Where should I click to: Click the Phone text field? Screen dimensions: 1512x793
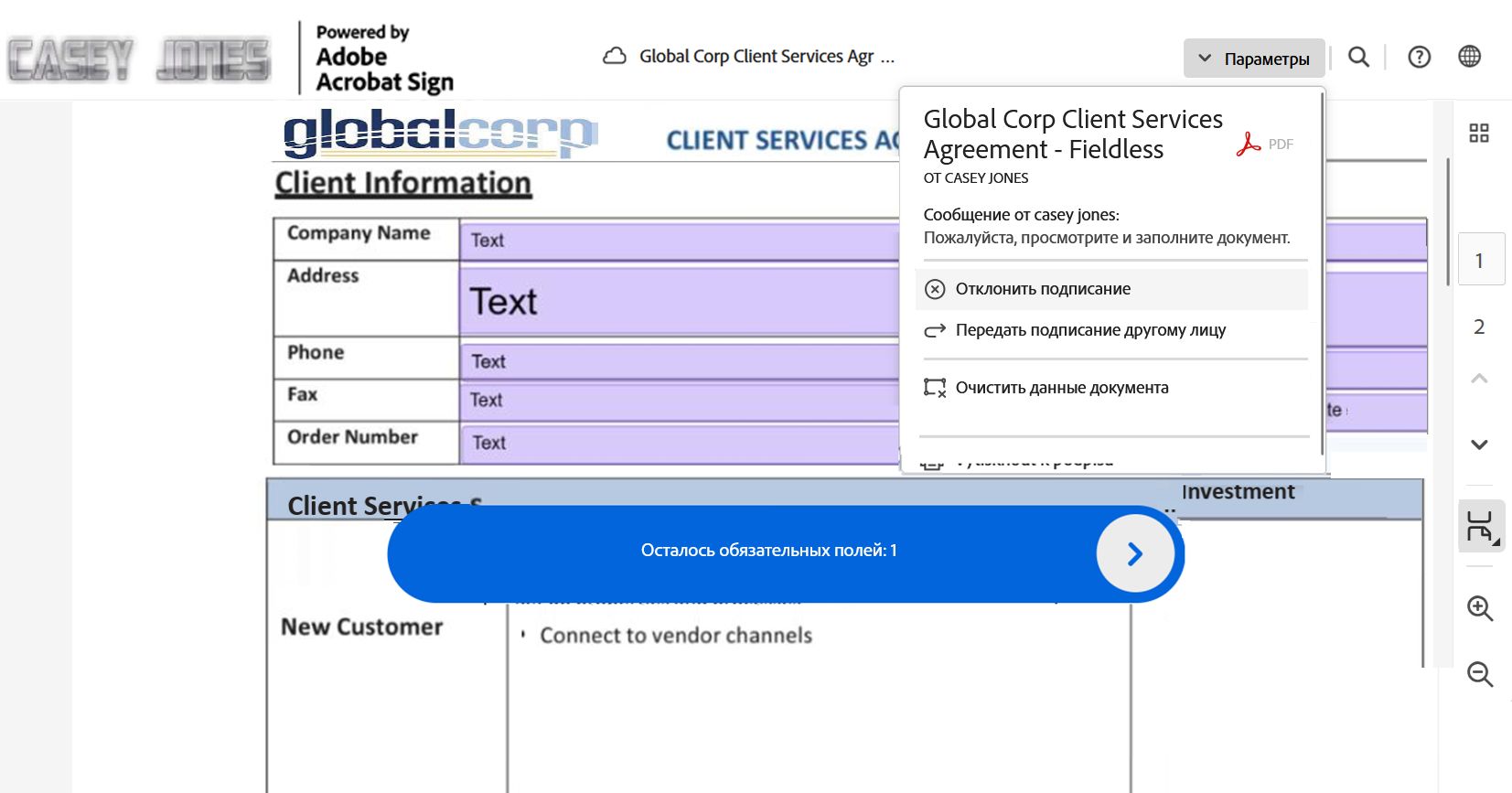pos(680,361)
